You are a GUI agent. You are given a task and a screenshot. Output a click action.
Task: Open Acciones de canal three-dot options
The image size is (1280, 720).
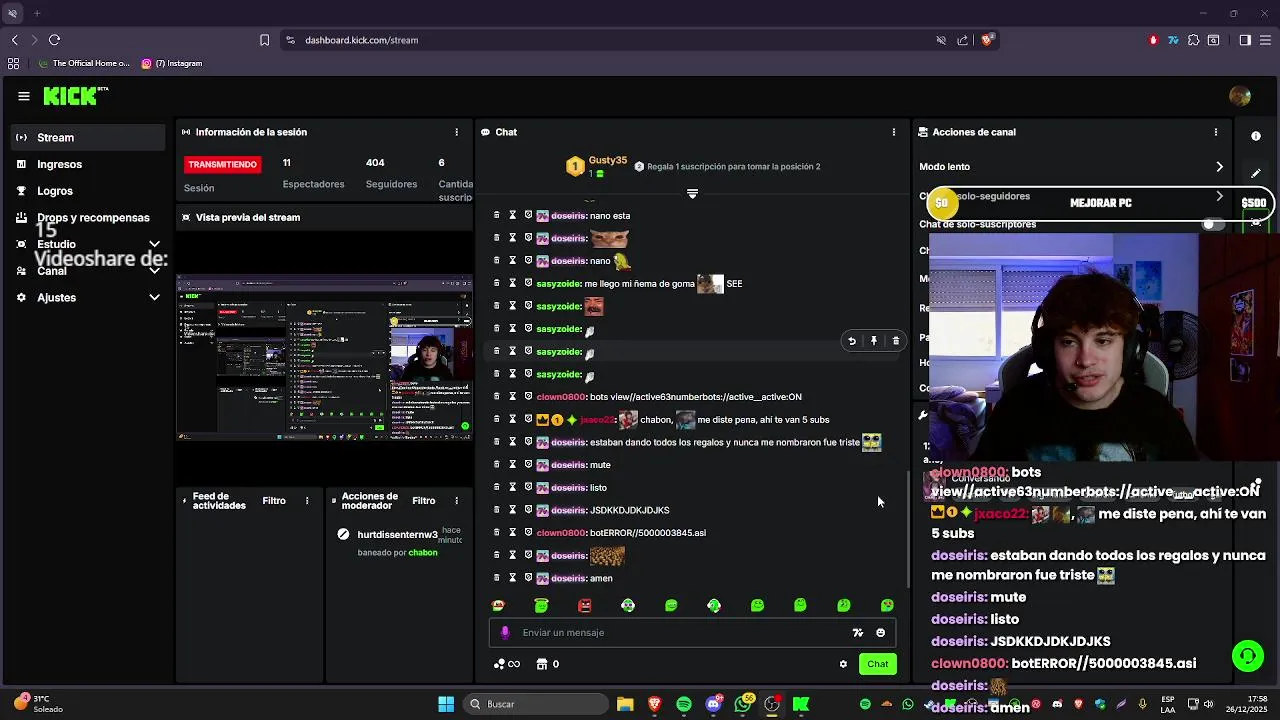(x=1216, y=132)
